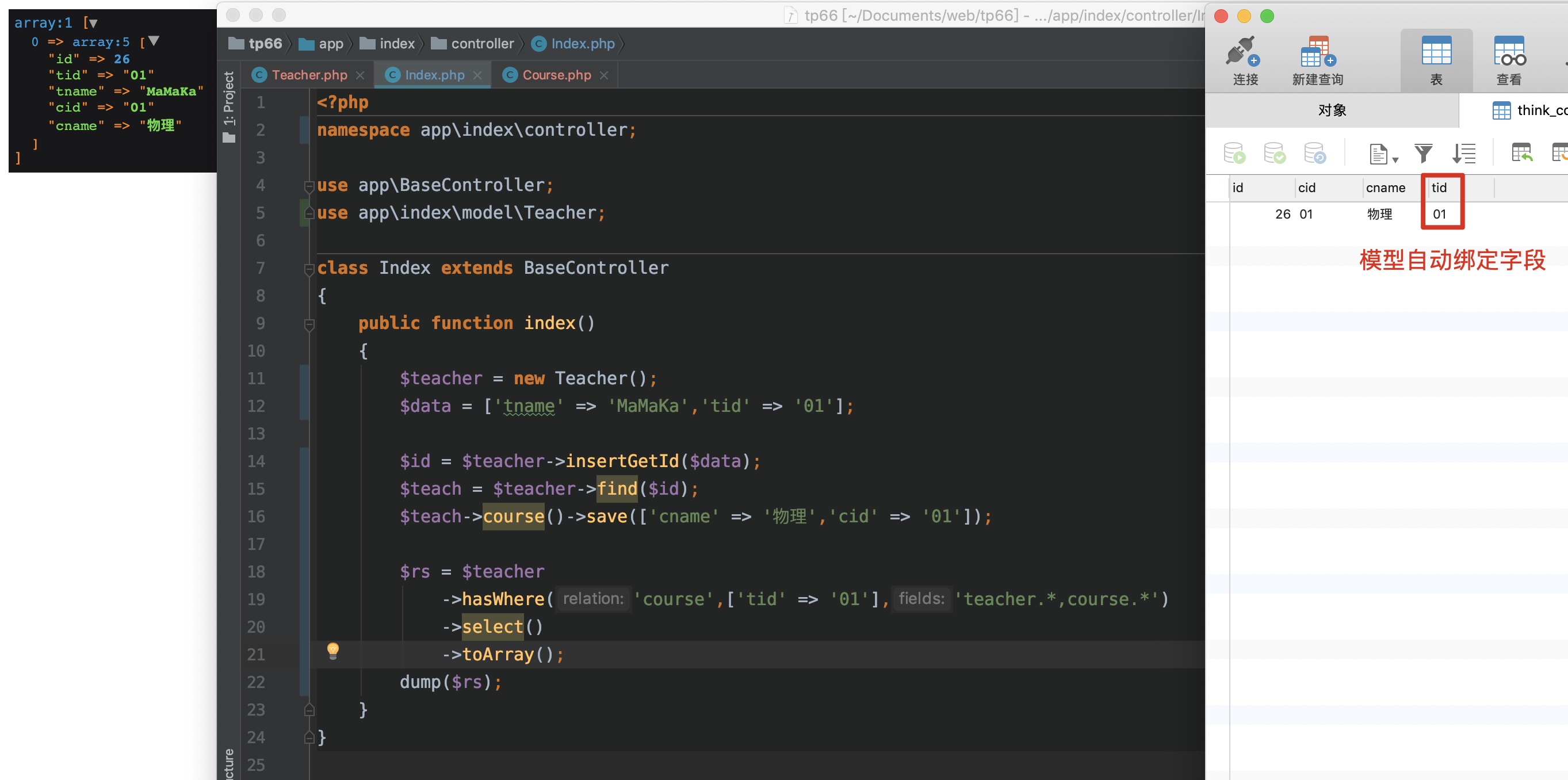The image size is (1568, 780).
Task: Click the commit transaction database icon
Action: (x=1274, y=153)
